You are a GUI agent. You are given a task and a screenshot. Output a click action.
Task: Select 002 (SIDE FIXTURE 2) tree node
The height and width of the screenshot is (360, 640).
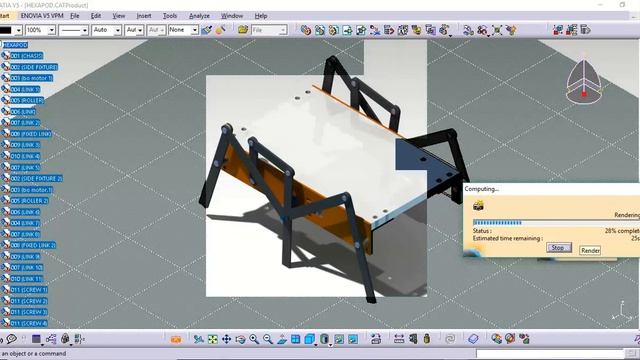[36, 178]
